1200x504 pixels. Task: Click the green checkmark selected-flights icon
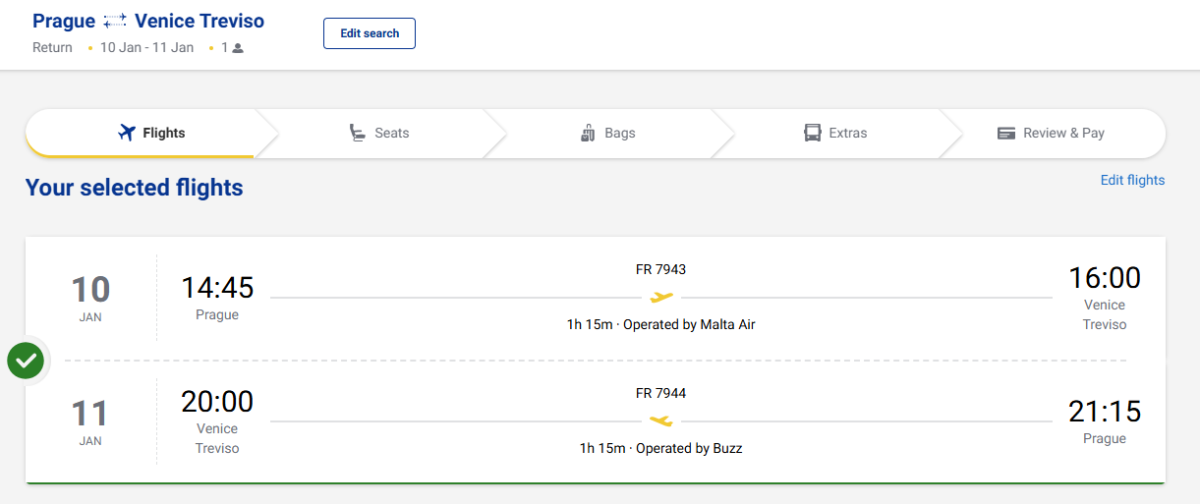coord(25,360)
